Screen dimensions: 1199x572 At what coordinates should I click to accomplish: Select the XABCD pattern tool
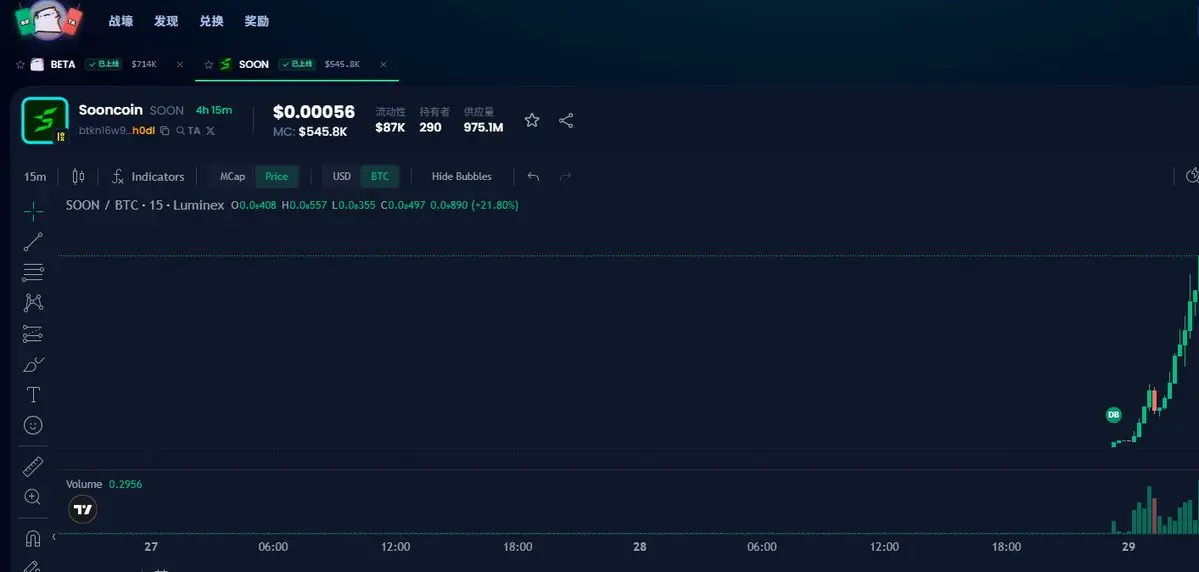[x=33, y=303]
